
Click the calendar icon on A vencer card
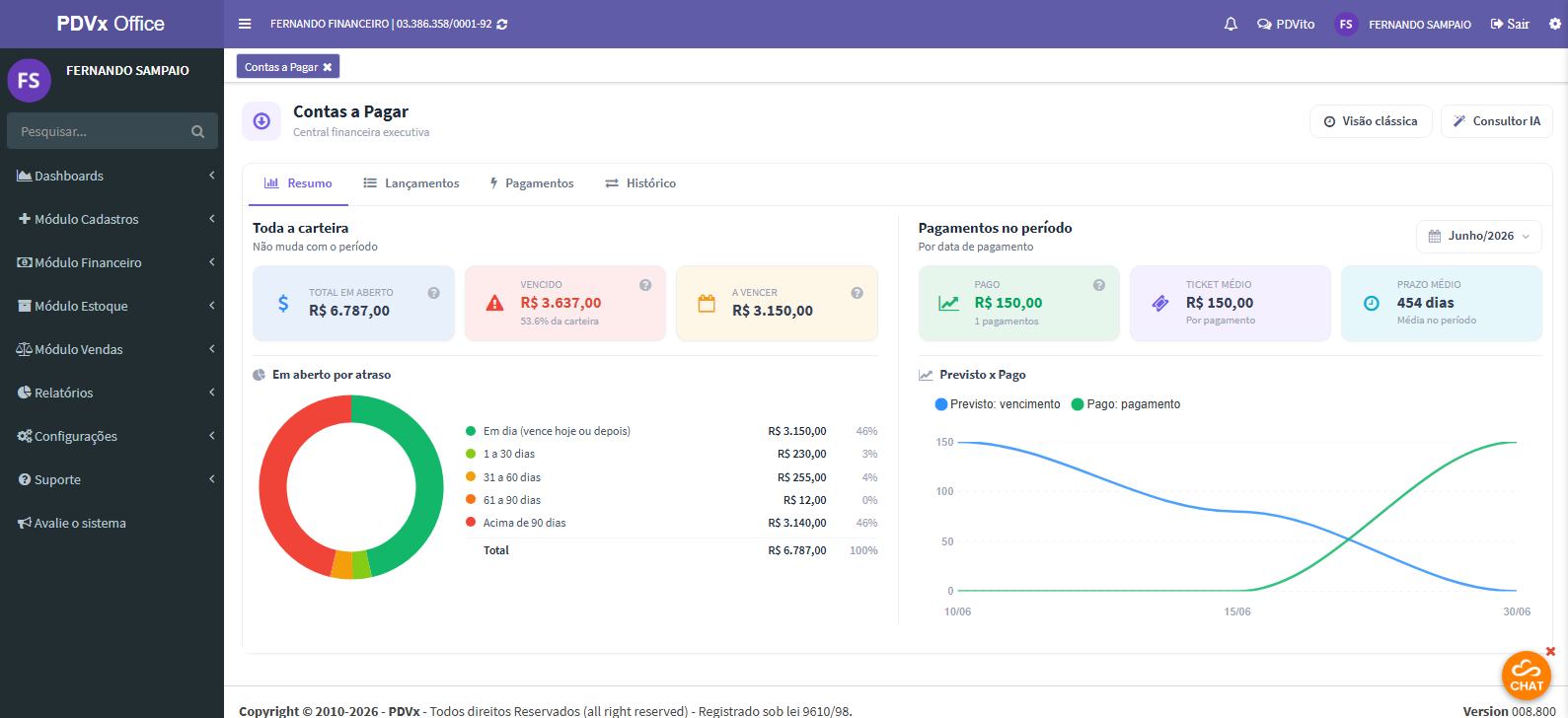(707, 303)
